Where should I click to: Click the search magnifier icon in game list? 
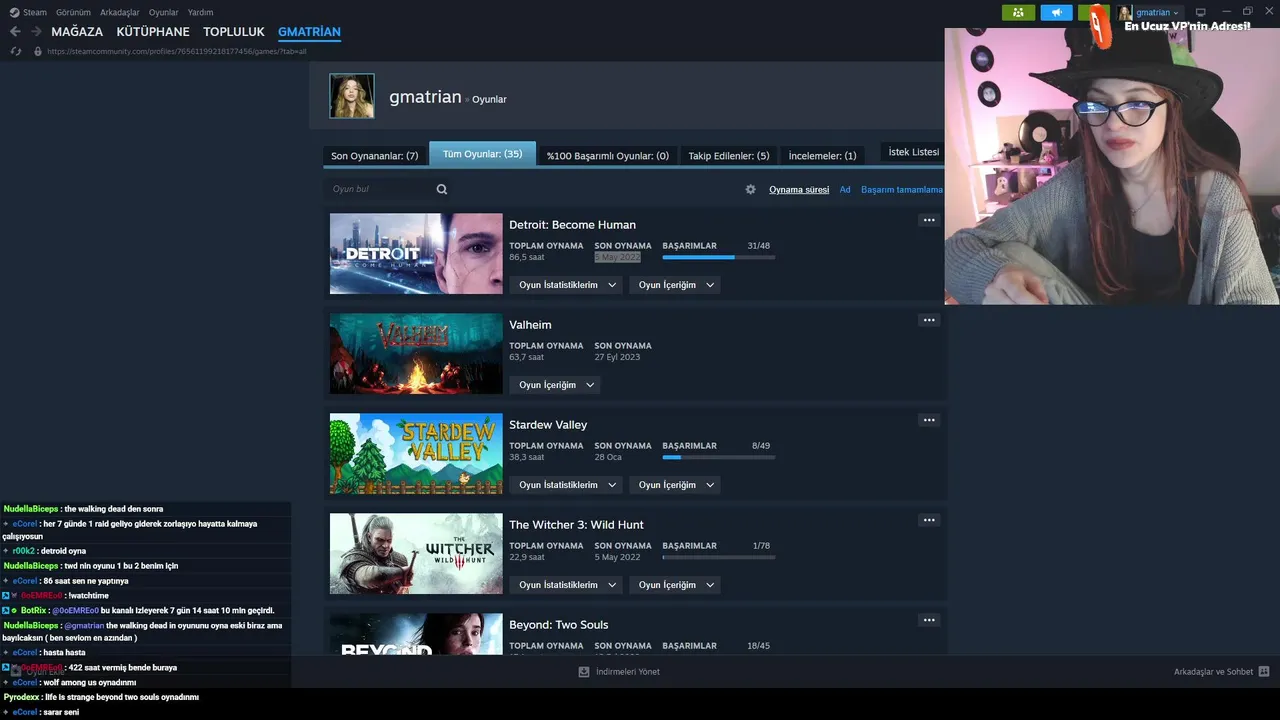[442, 189]
